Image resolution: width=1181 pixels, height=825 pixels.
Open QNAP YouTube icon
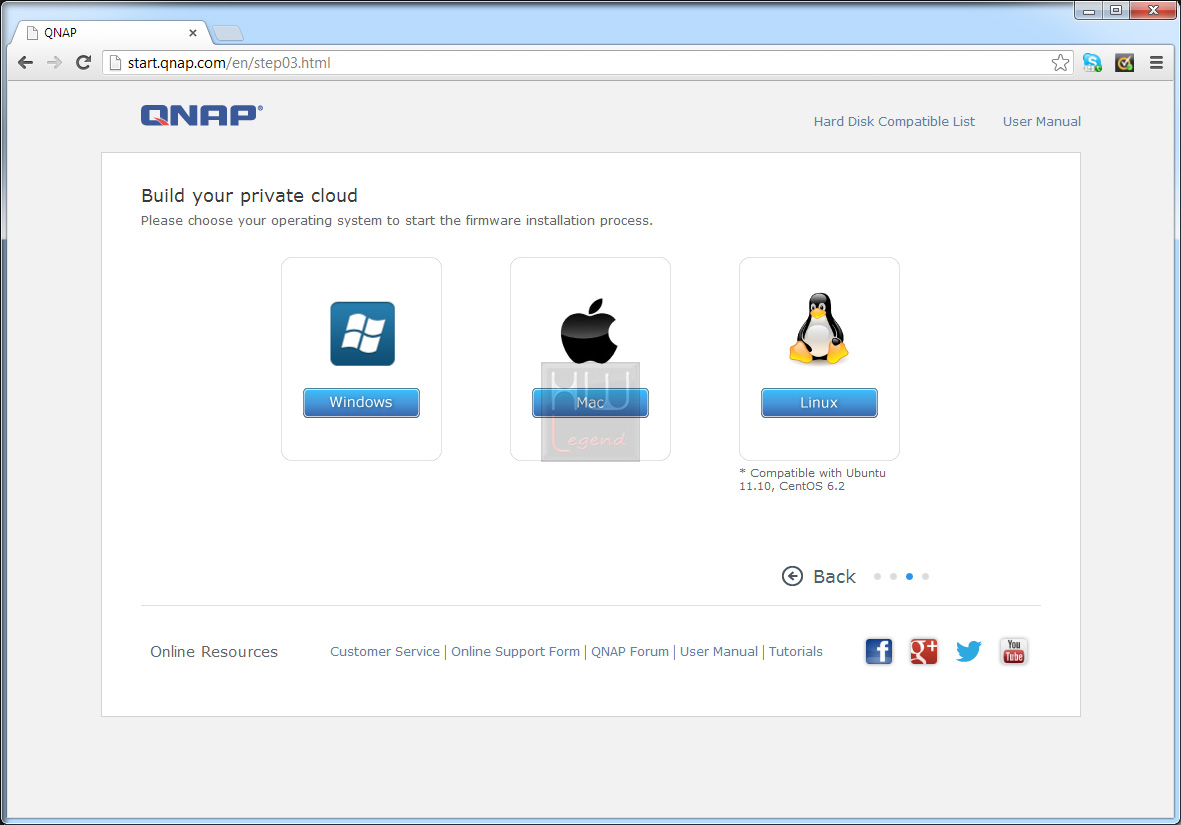point(1014,651)
